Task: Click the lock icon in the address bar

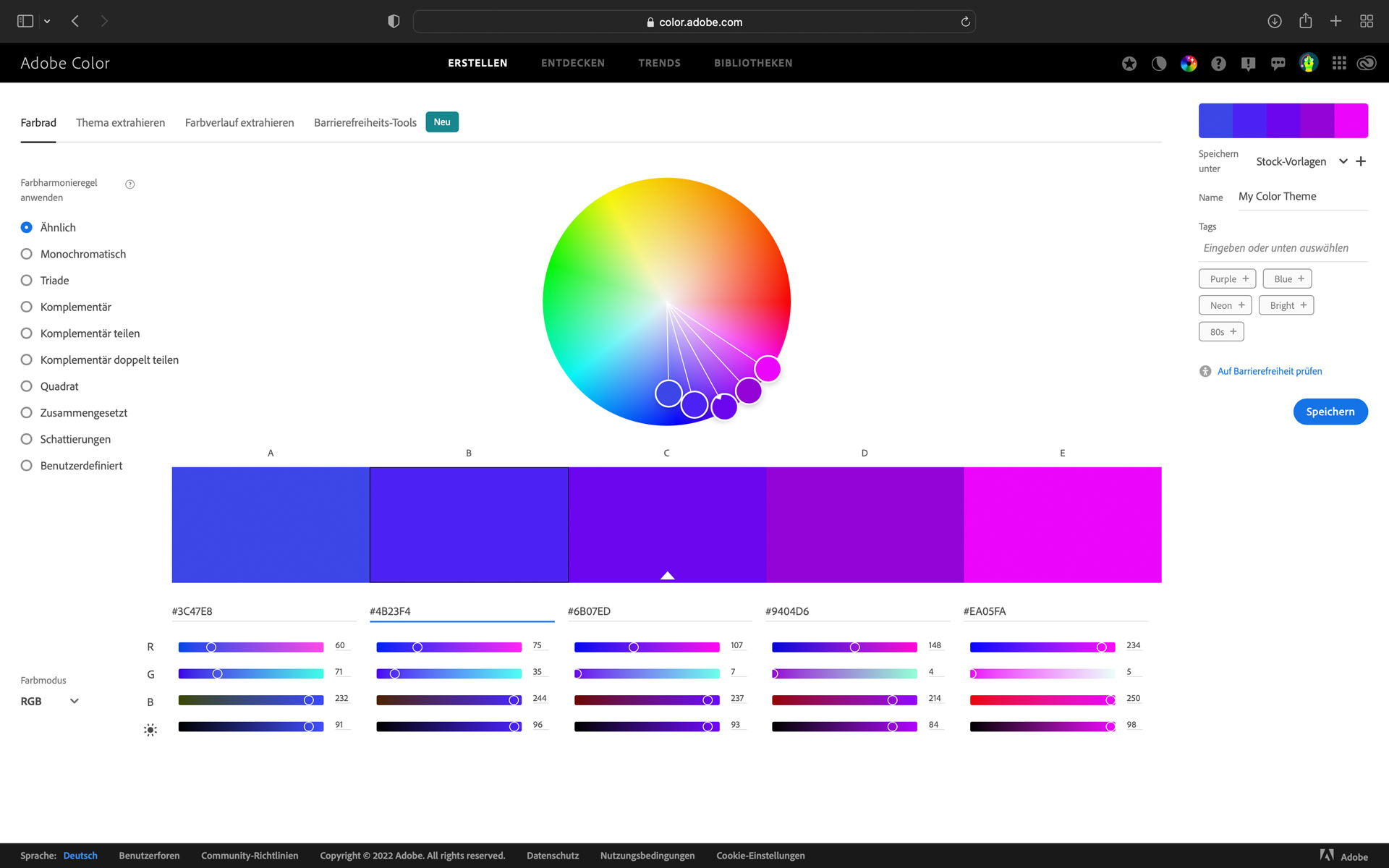Action: tap(650, 22)
